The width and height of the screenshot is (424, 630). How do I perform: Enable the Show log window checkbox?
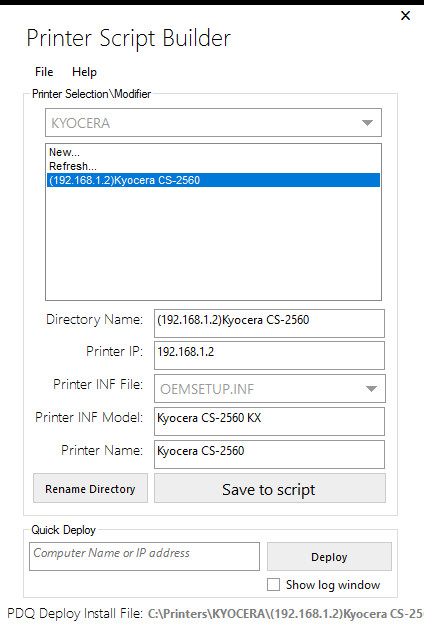pyautogui.click(x=273, y=585)
